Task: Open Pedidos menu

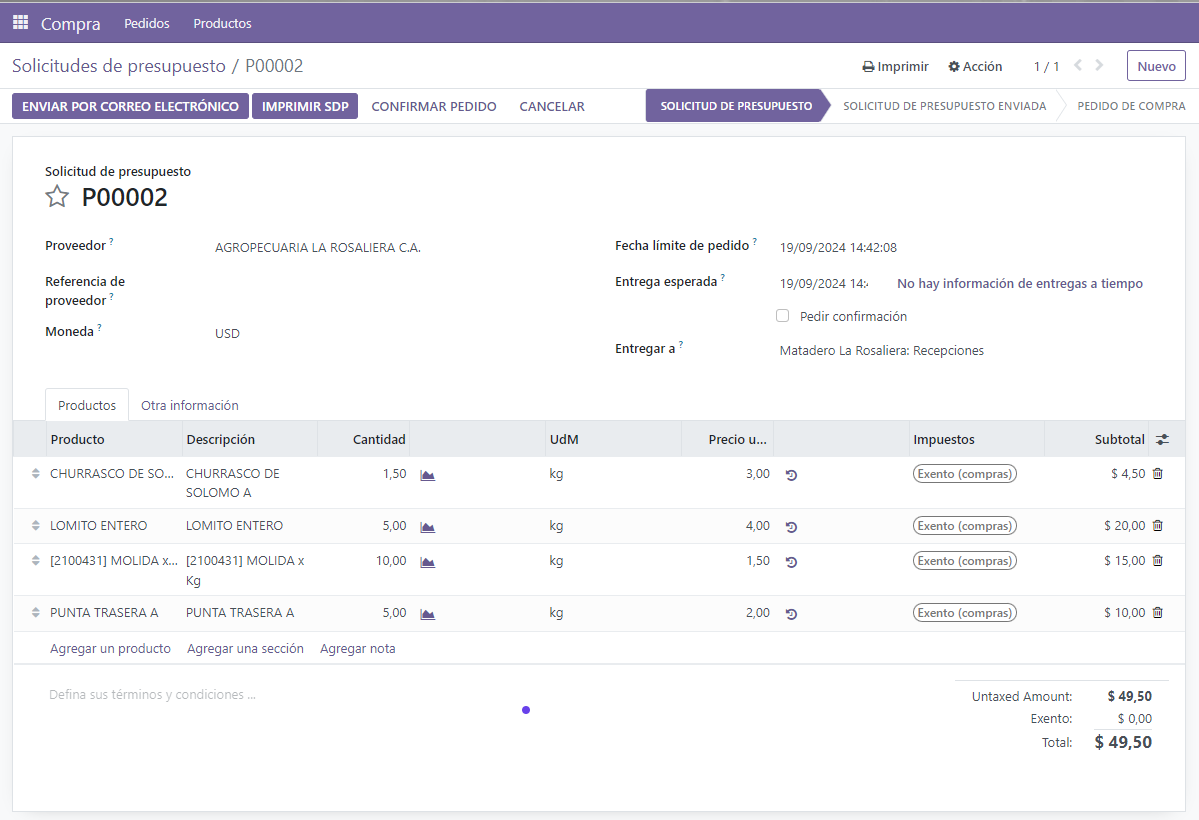Action: tap(147, 23)
